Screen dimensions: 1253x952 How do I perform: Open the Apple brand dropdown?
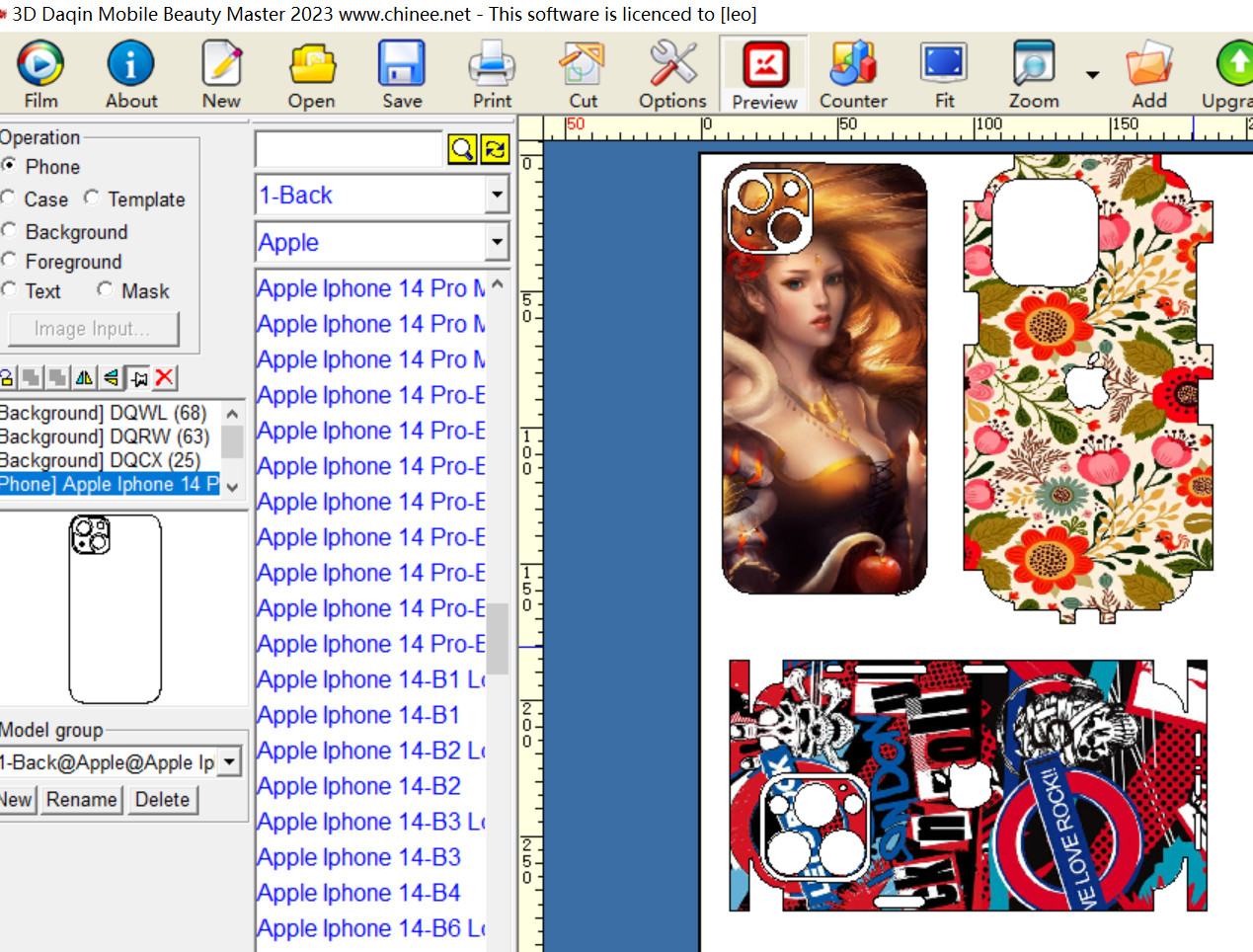click(497, 242)
